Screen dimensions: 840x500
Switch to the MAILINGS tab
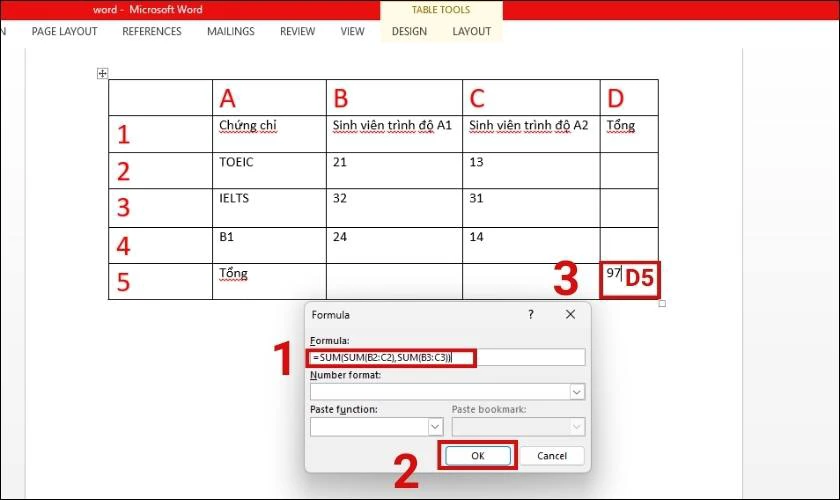click(x=230, y=32)
